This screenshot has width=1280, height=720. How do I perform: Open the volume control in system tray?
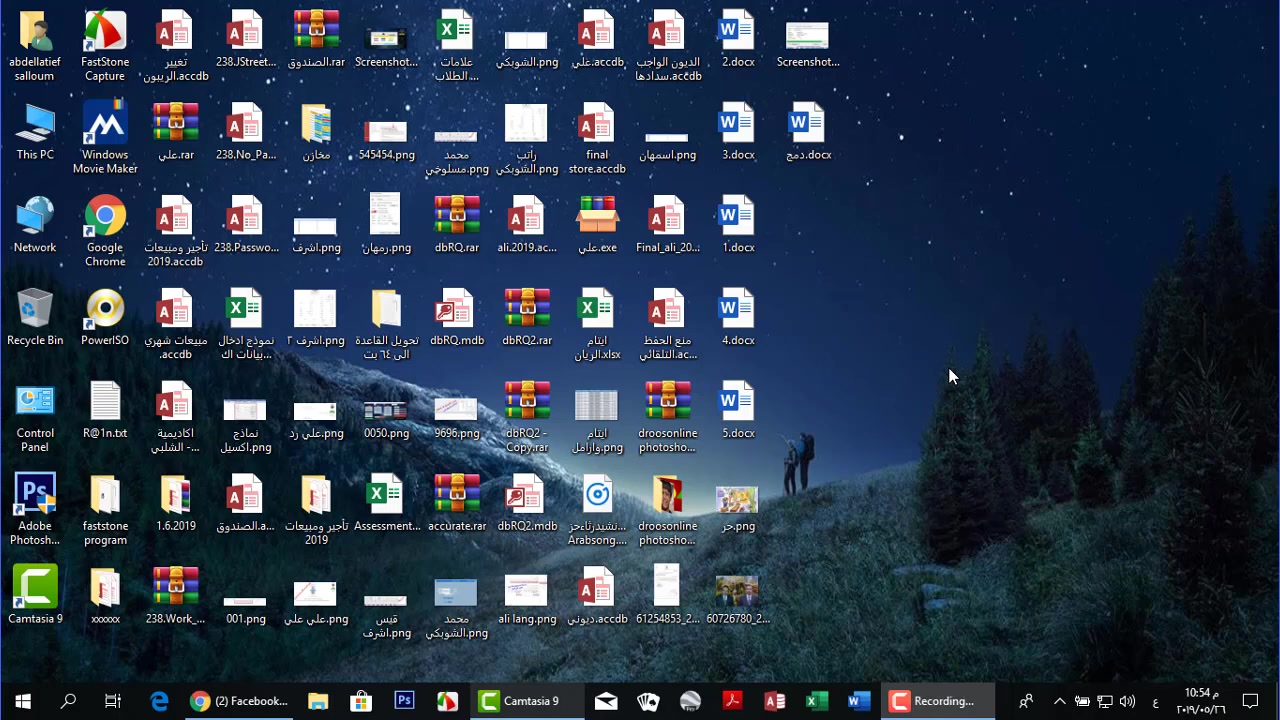1128,701
